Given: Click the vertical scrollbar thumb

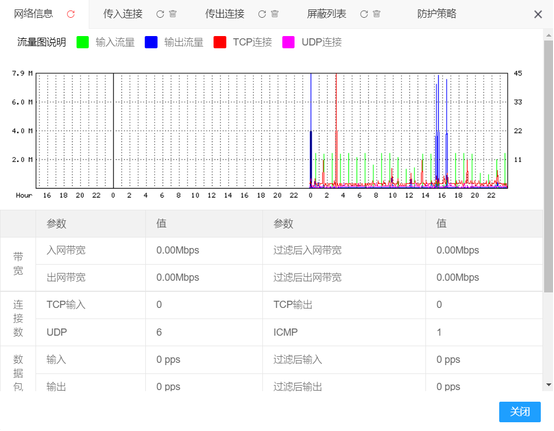Looking at the screenshot, I should point(548,166).
